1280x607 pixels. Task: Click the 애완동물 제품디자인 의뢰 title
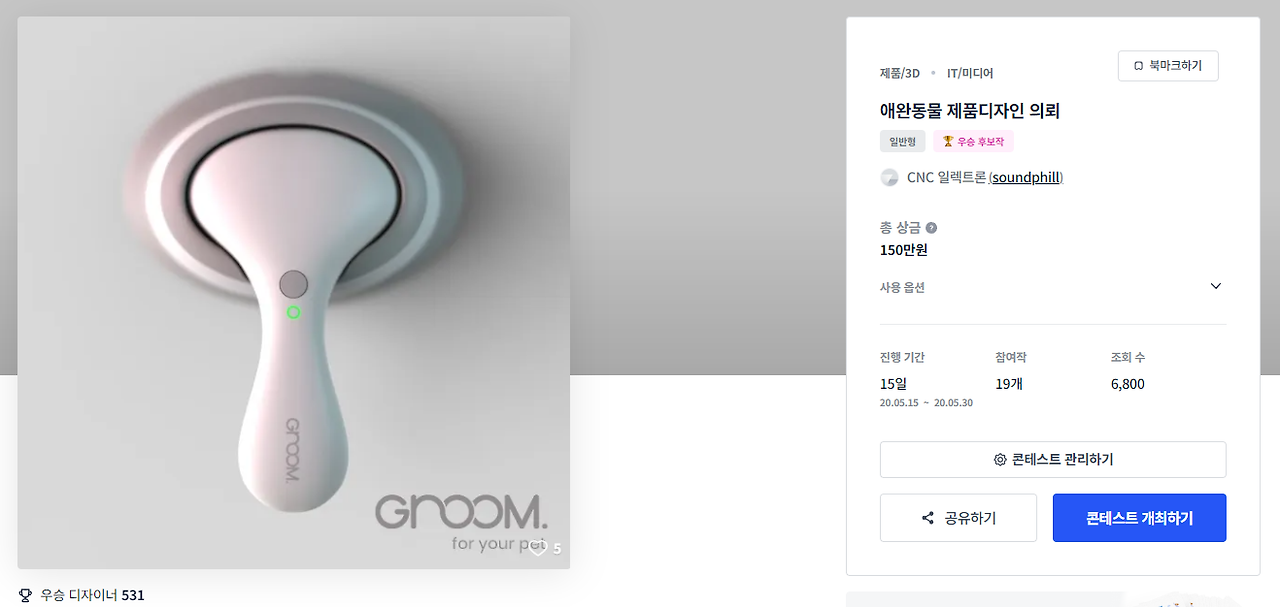coord(969,111)
